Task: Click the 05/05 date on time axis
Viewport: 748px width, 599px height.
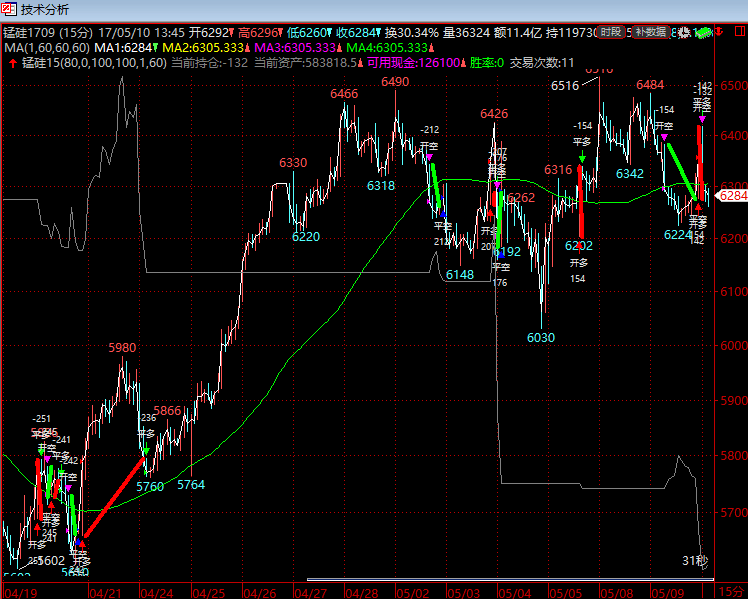Action: [x=566, y=593]
